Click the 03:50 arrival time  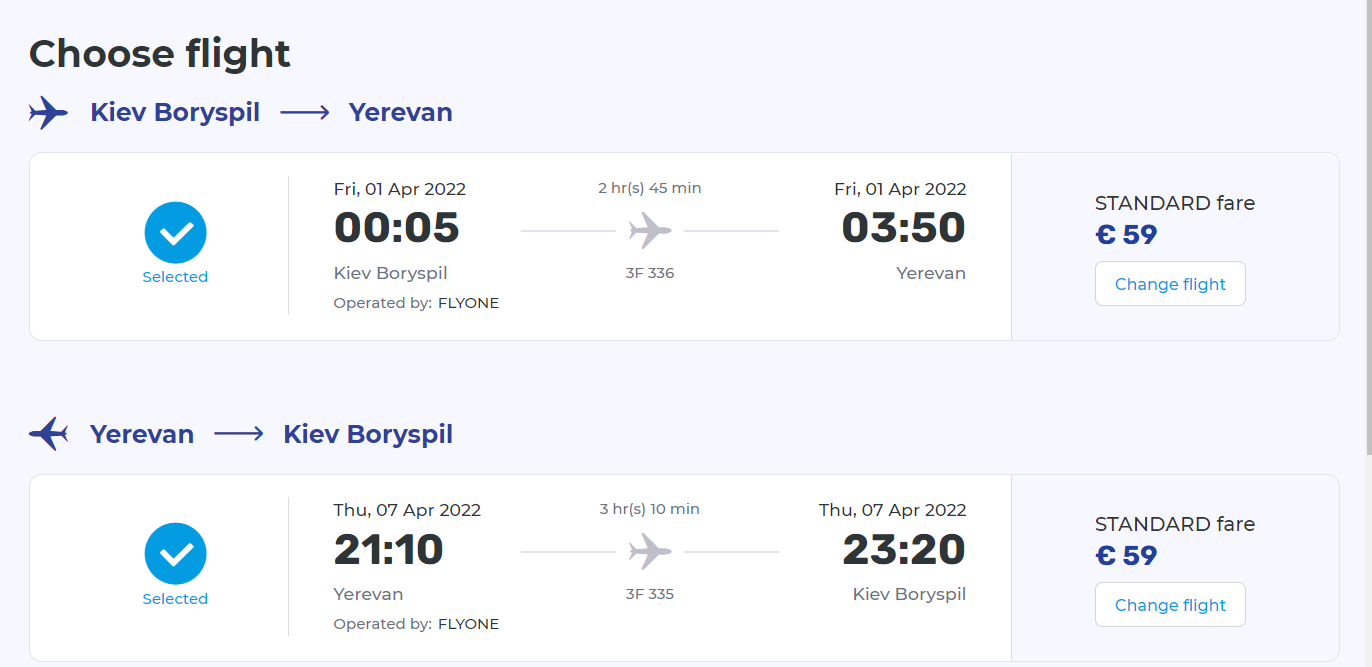[x=903, y=228]
